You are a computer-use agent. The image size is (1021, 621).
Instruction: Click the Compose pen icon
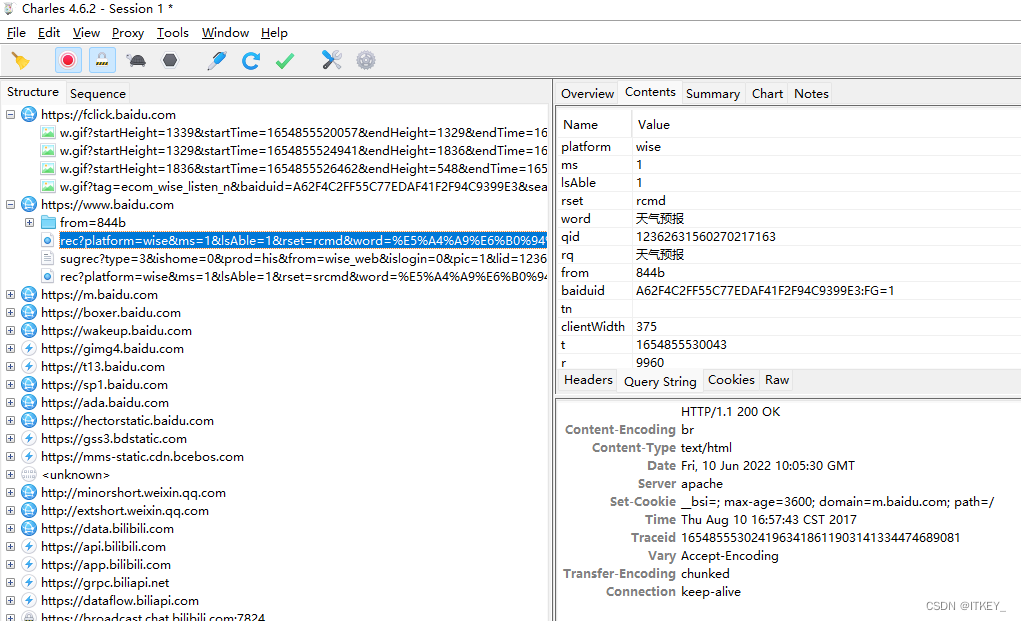(217, 61)
